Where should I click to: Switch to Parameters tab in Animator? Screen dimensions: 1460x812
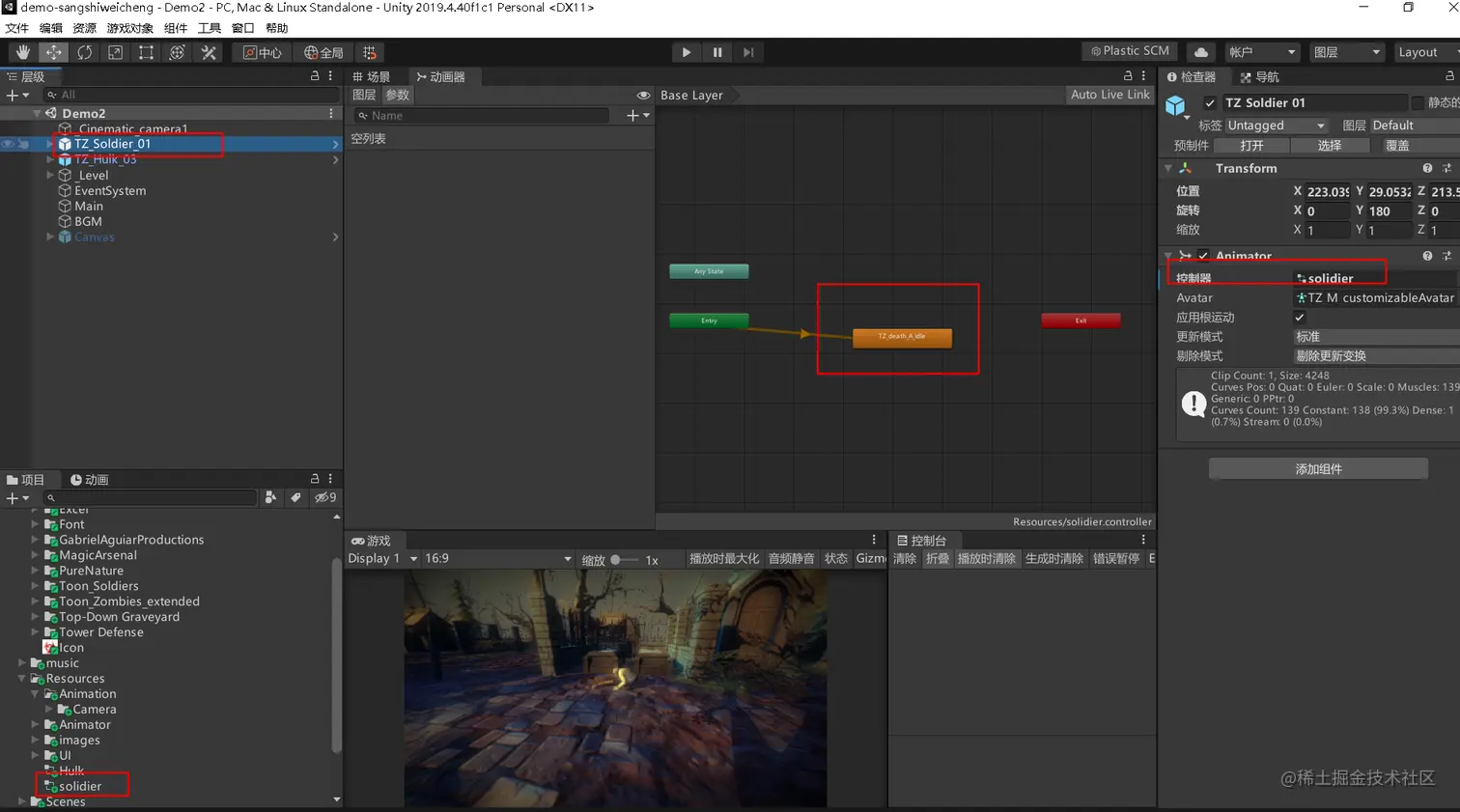[x=398, y=95]
